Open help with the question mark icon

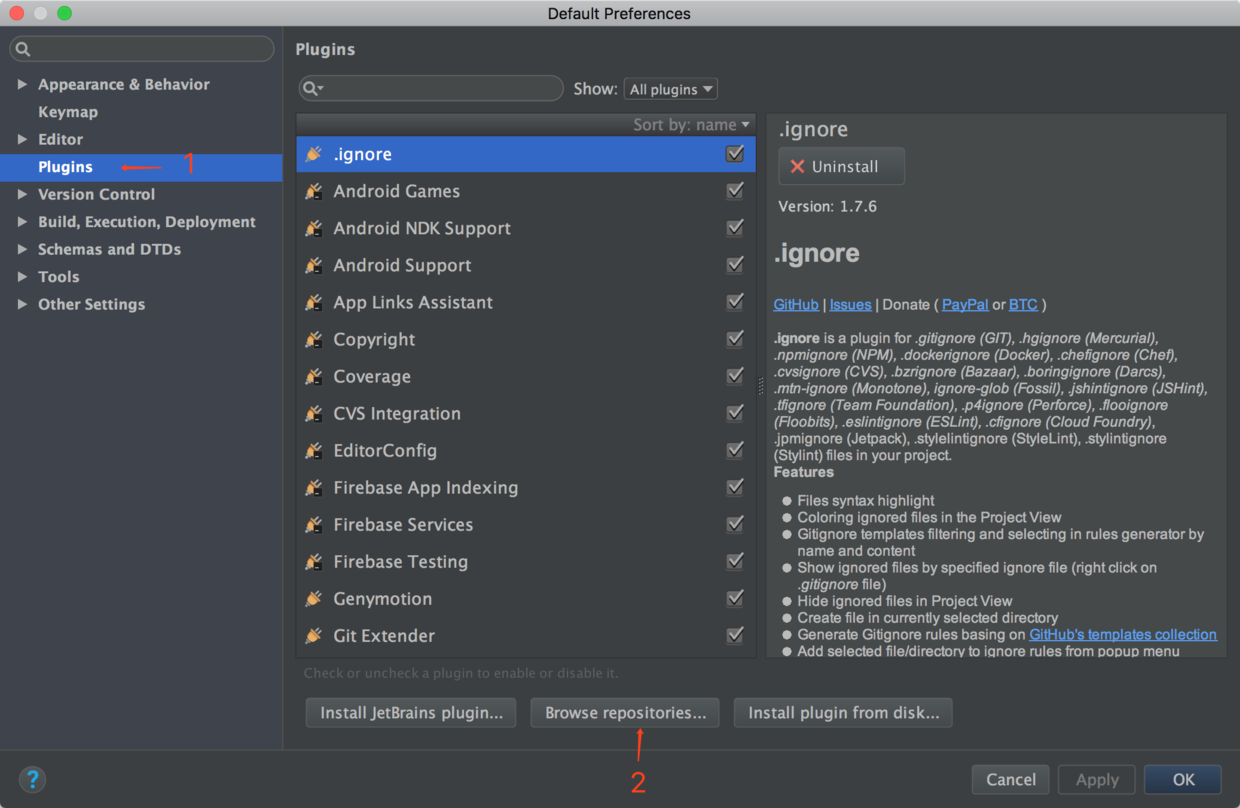[x=32, y=779]
